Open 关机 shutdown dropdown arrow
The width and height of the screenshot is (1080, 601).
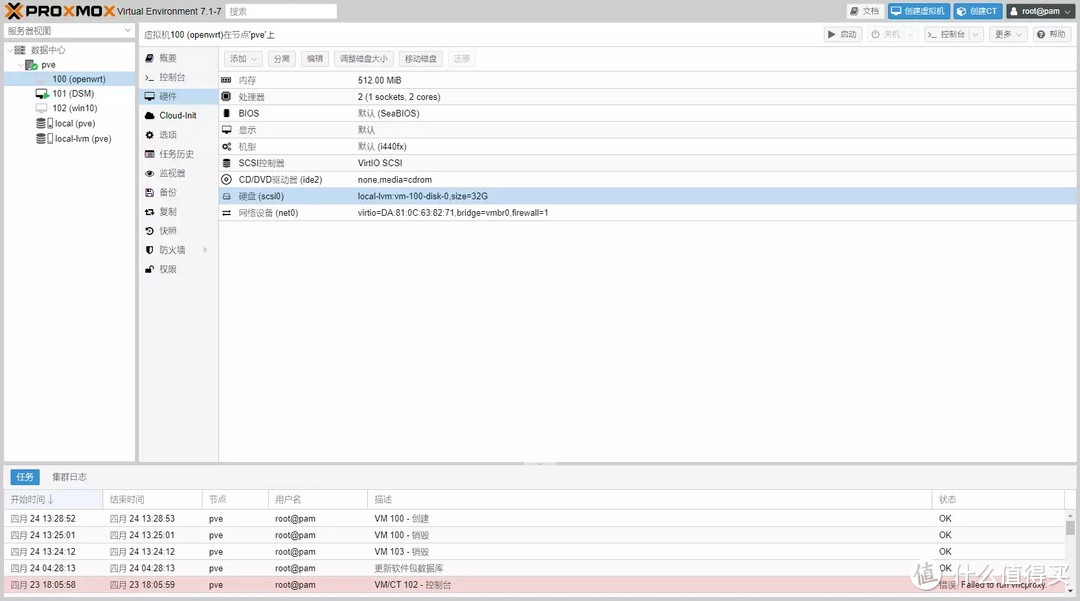[911, 34]
